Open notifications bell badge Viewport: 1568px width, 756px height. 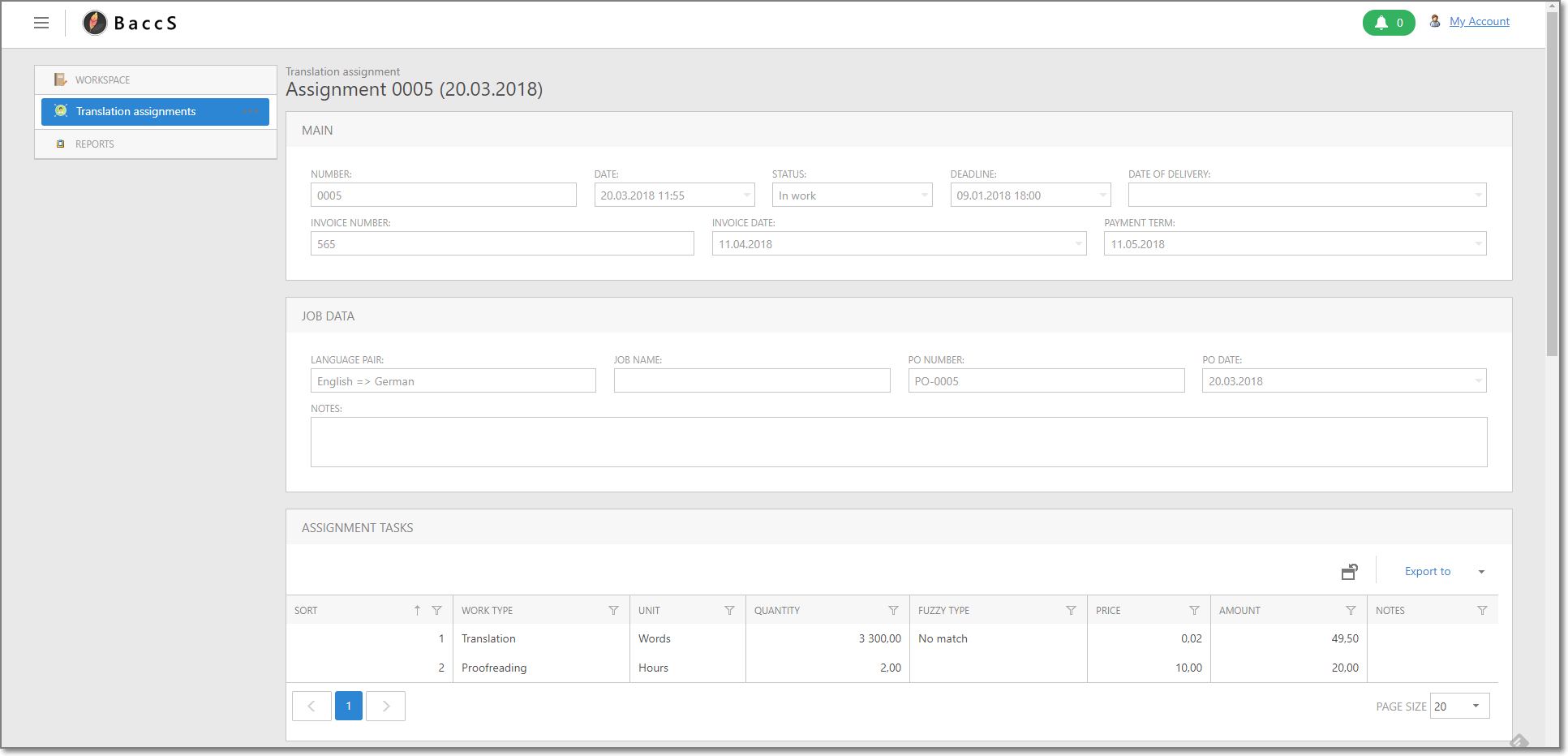pyautogui.click(x=1389, y=23)
